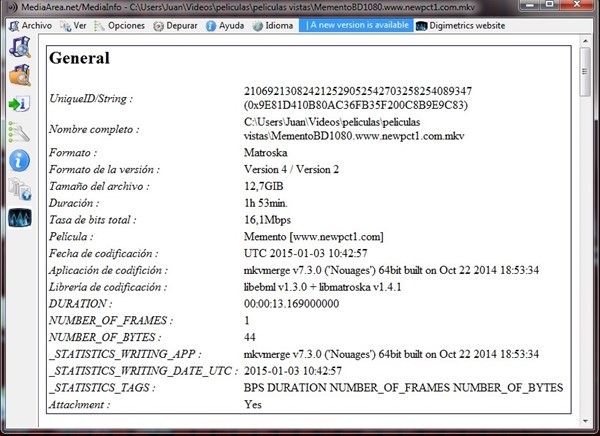
Task: Click 'A new version is available' notice
Action: point(356,25)
